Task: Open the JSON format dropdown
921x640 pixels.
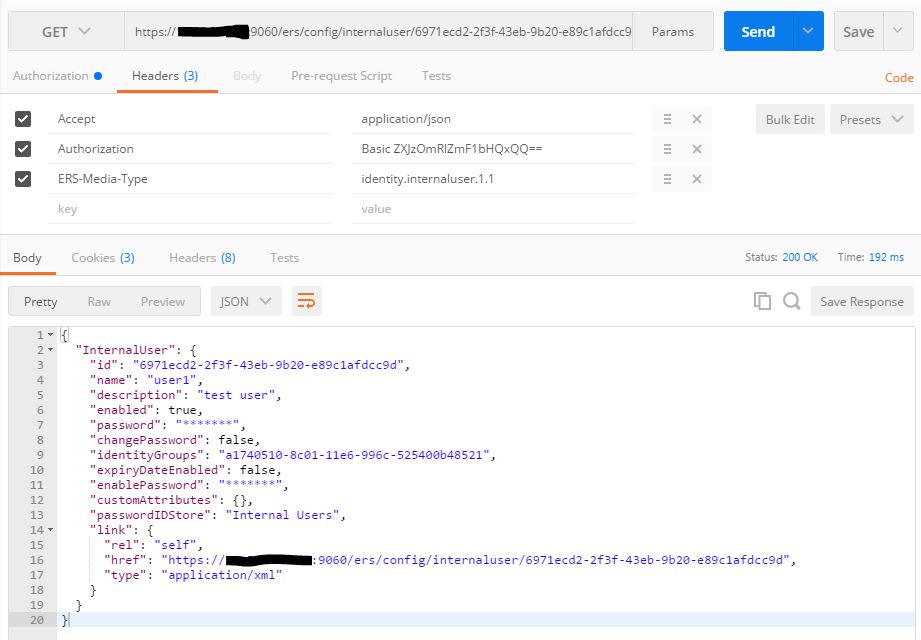Action: point(246,301)
